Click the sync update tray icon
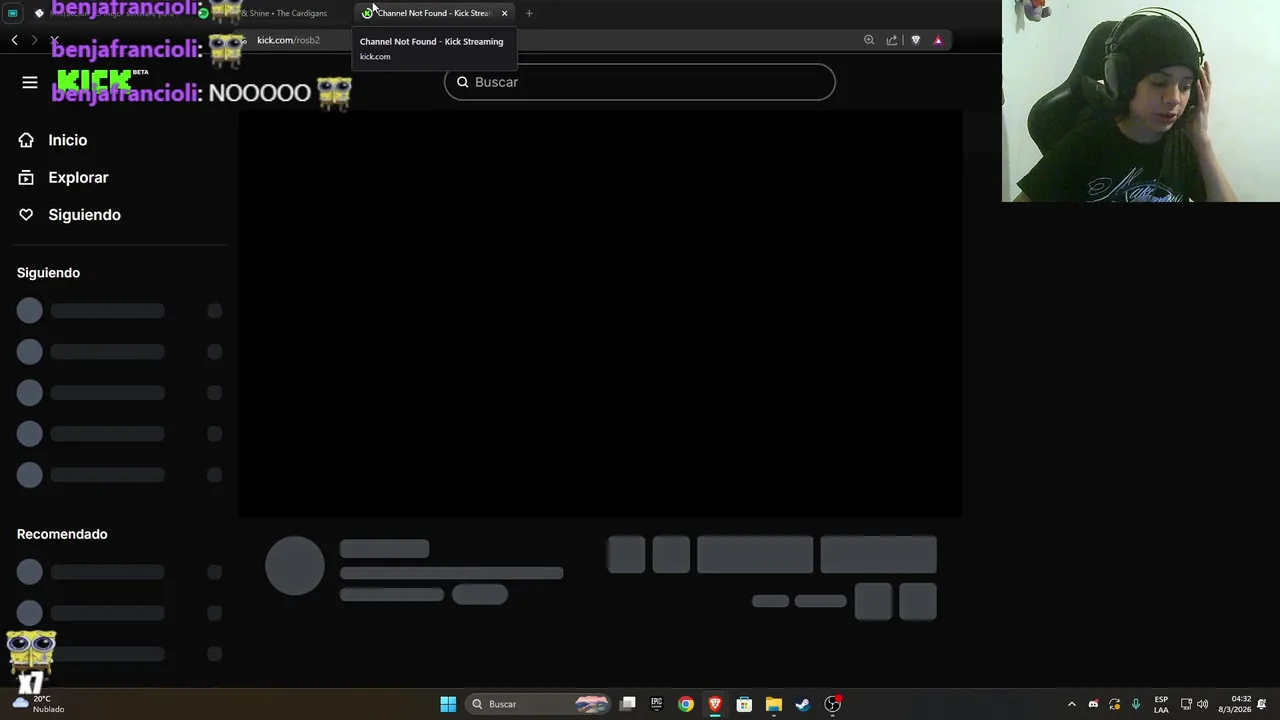The image size is (1280, 720). click(x=1114, y=704)
